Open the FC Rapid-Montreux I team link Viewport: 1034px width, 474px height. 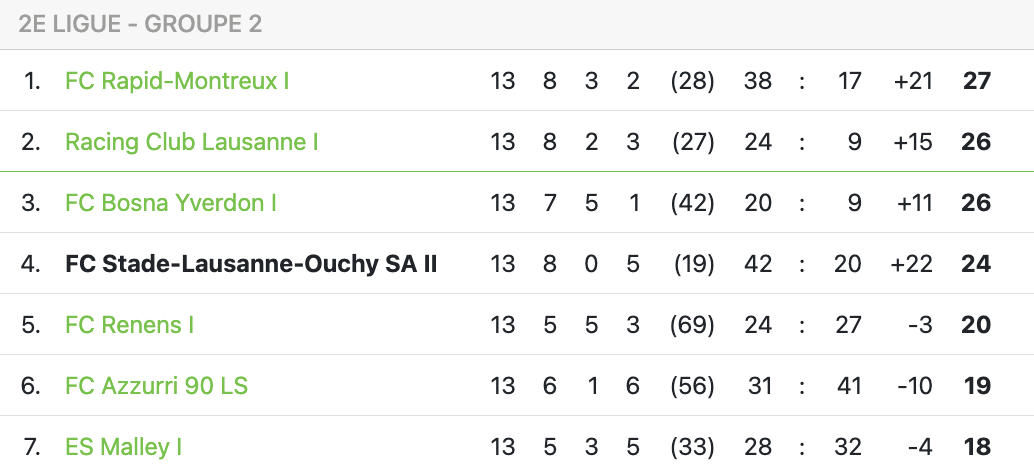177,81
